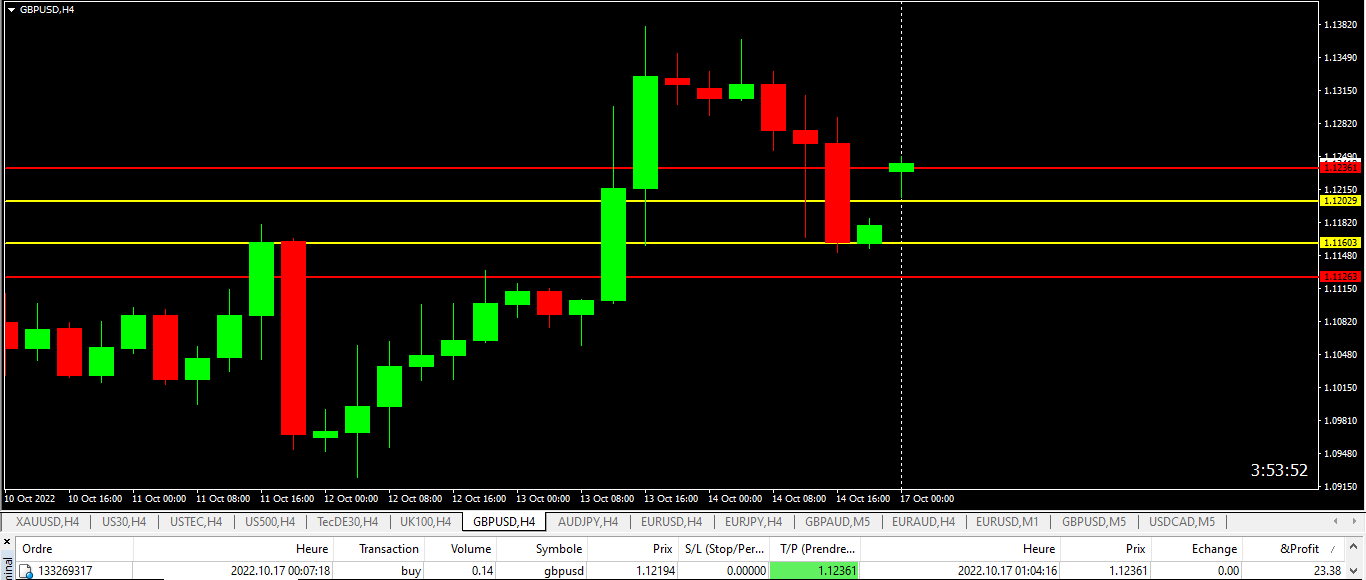The image size is (1366, 580).
Task: Click the triangle icon before GBPUSD,H4 label
Action: [11, 8]
